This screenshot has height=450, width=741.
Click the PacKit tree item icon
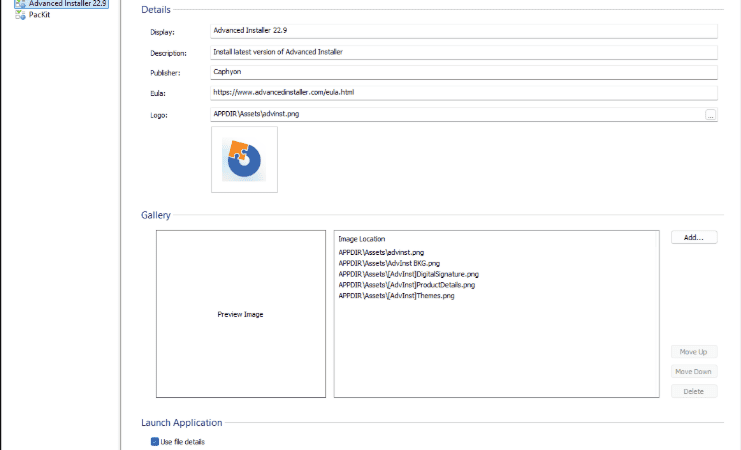coord(20,15)
